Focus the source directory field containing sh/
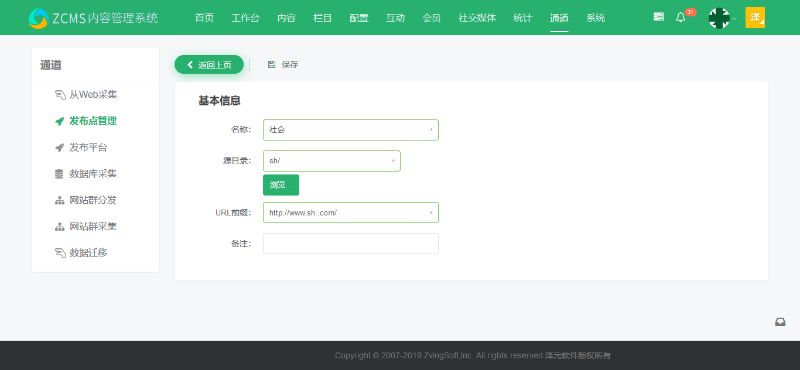The width and height of the screenshot is (800, 370). click(x=332, y=161)
